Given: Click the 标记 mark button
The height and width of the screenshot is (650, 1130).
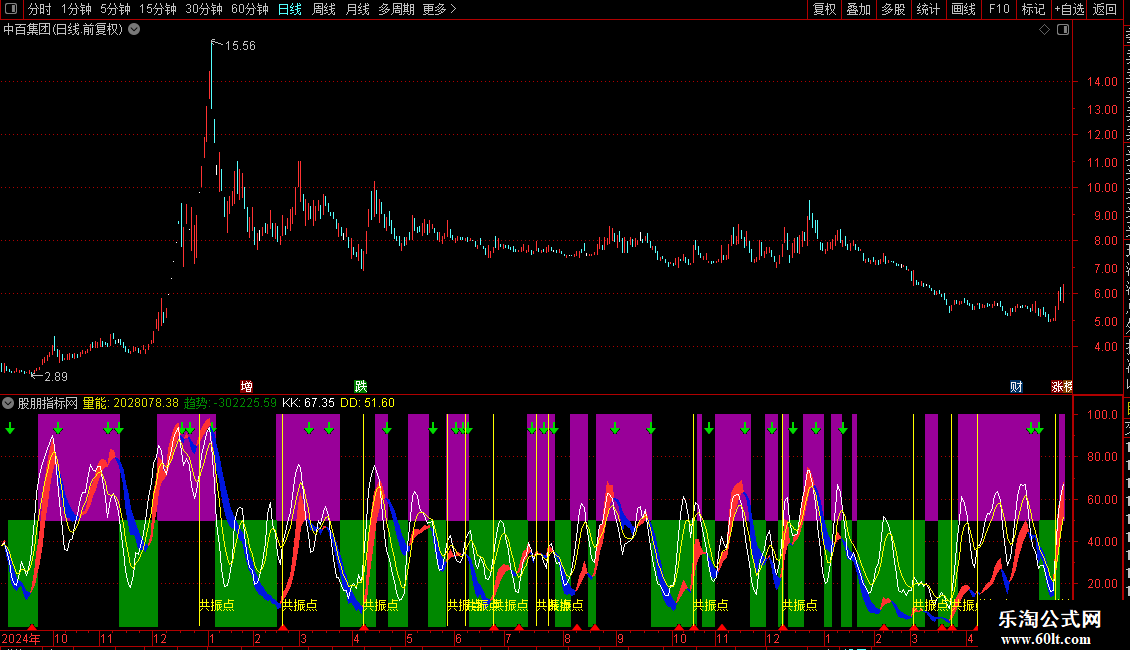Looking at the screenshot, I should (x=1033, y=9).
